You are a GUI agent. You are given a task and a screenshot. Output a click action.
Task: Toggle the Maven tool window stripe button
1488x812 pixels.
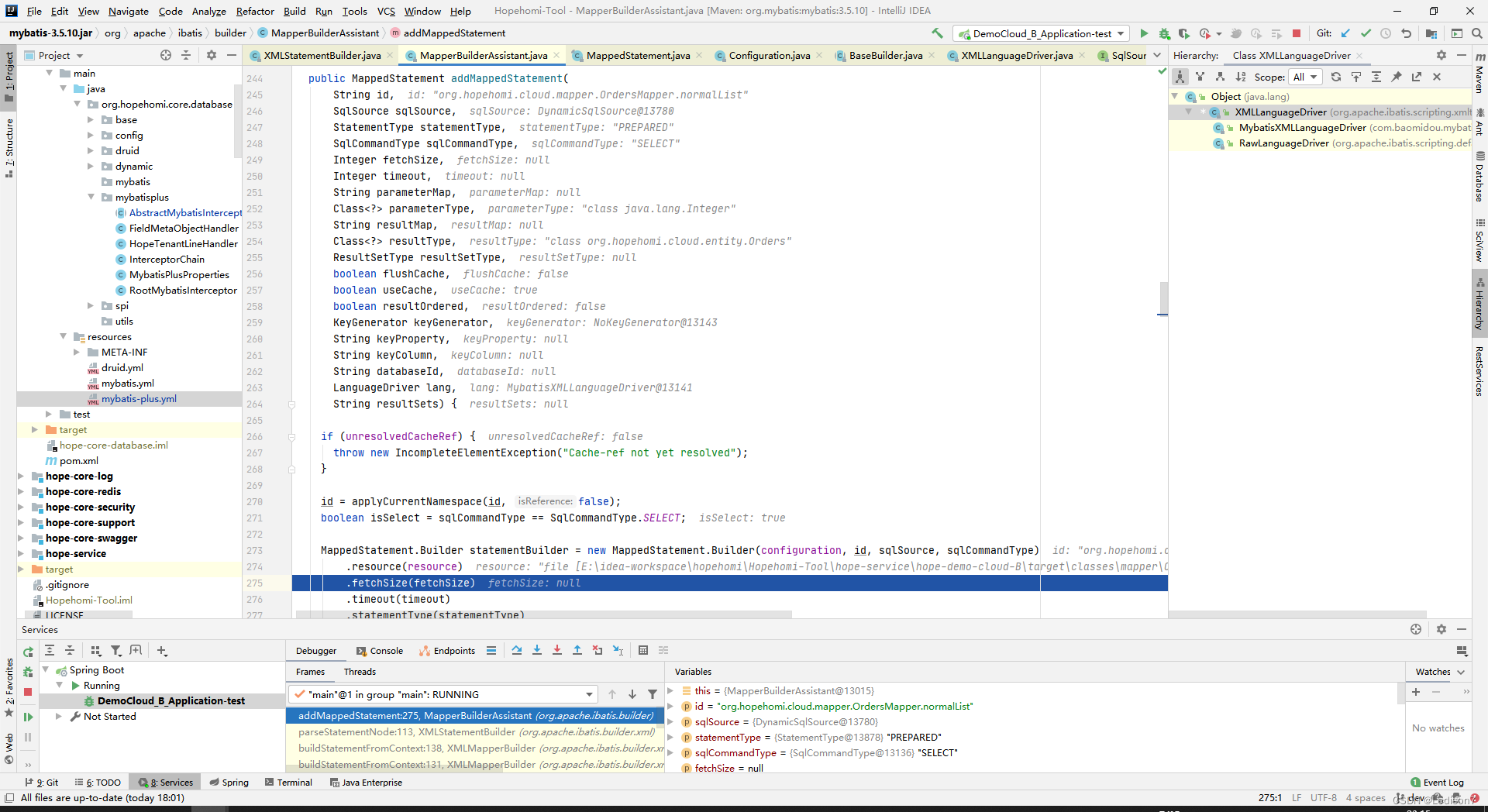click(x=1479, y=74)
